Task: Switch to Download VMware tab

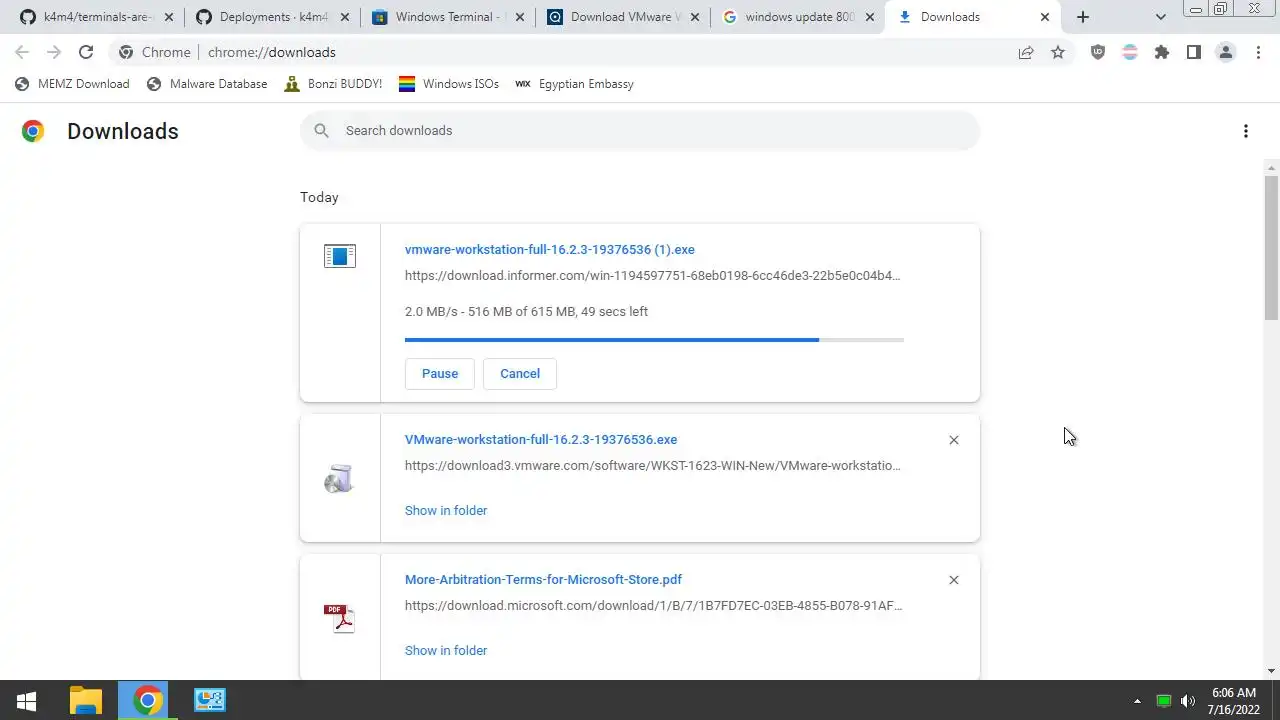Action: tap(625, 17)
